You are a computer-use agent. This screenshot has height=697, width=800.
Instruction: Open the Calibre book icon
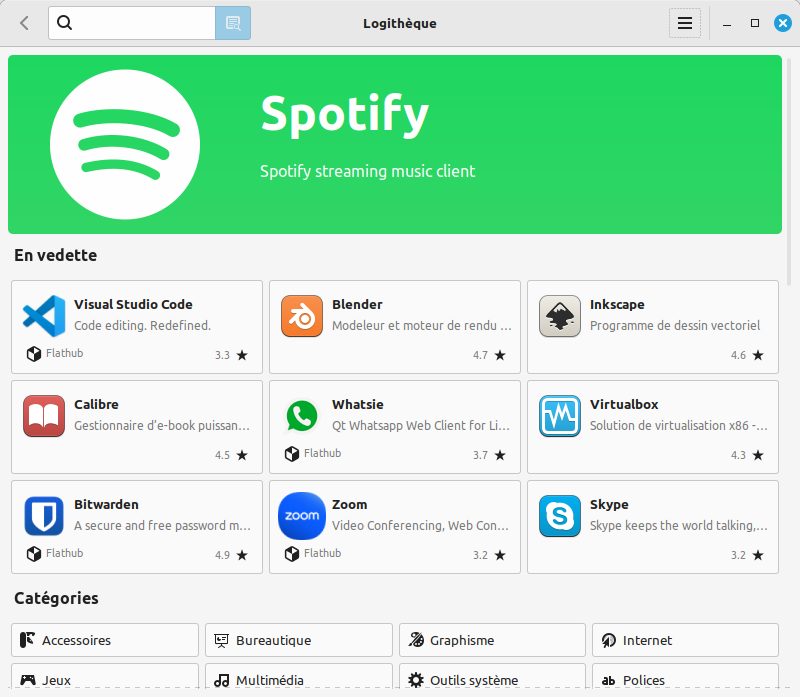[x=44, y=416]
